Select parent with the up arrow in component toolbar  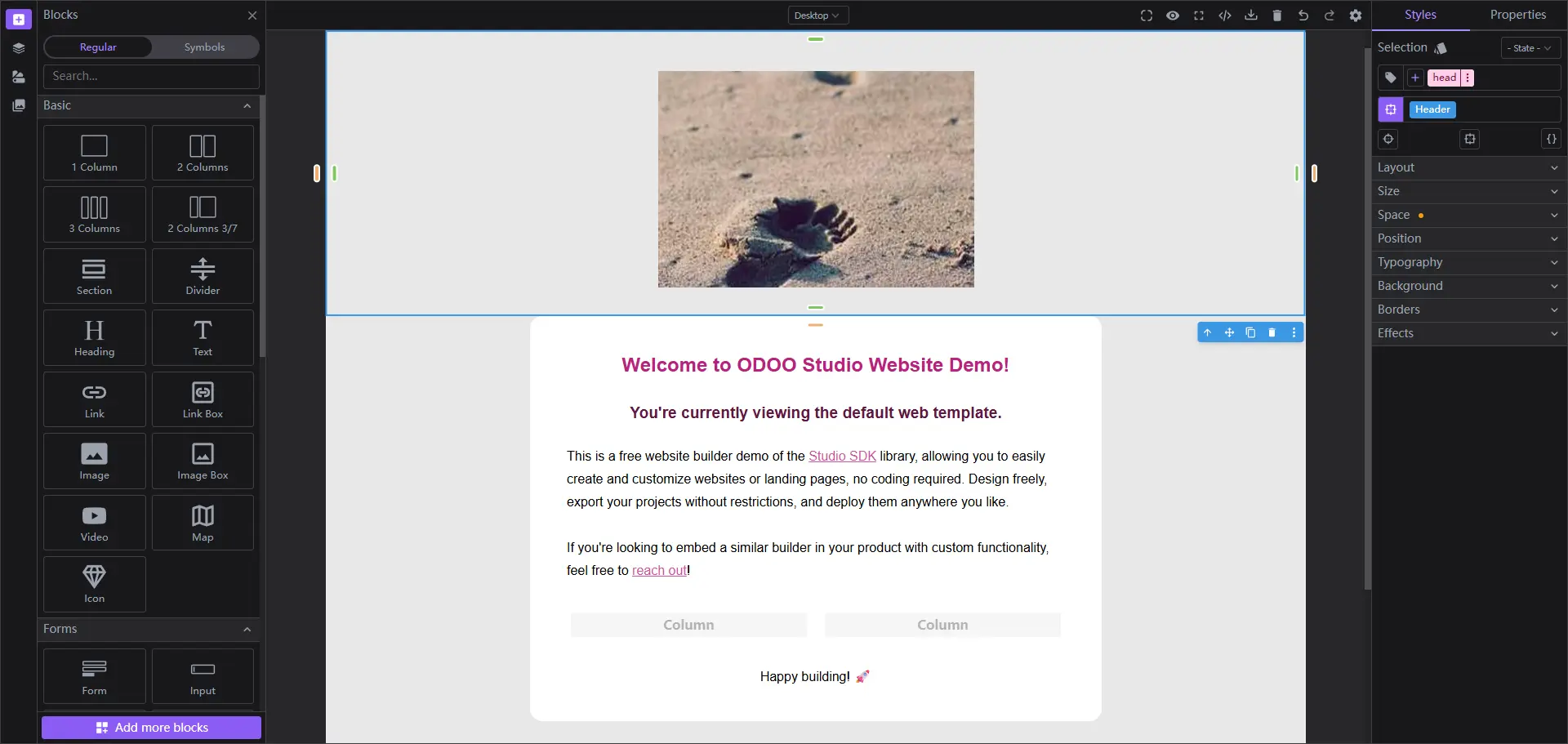coord(1208,332)
